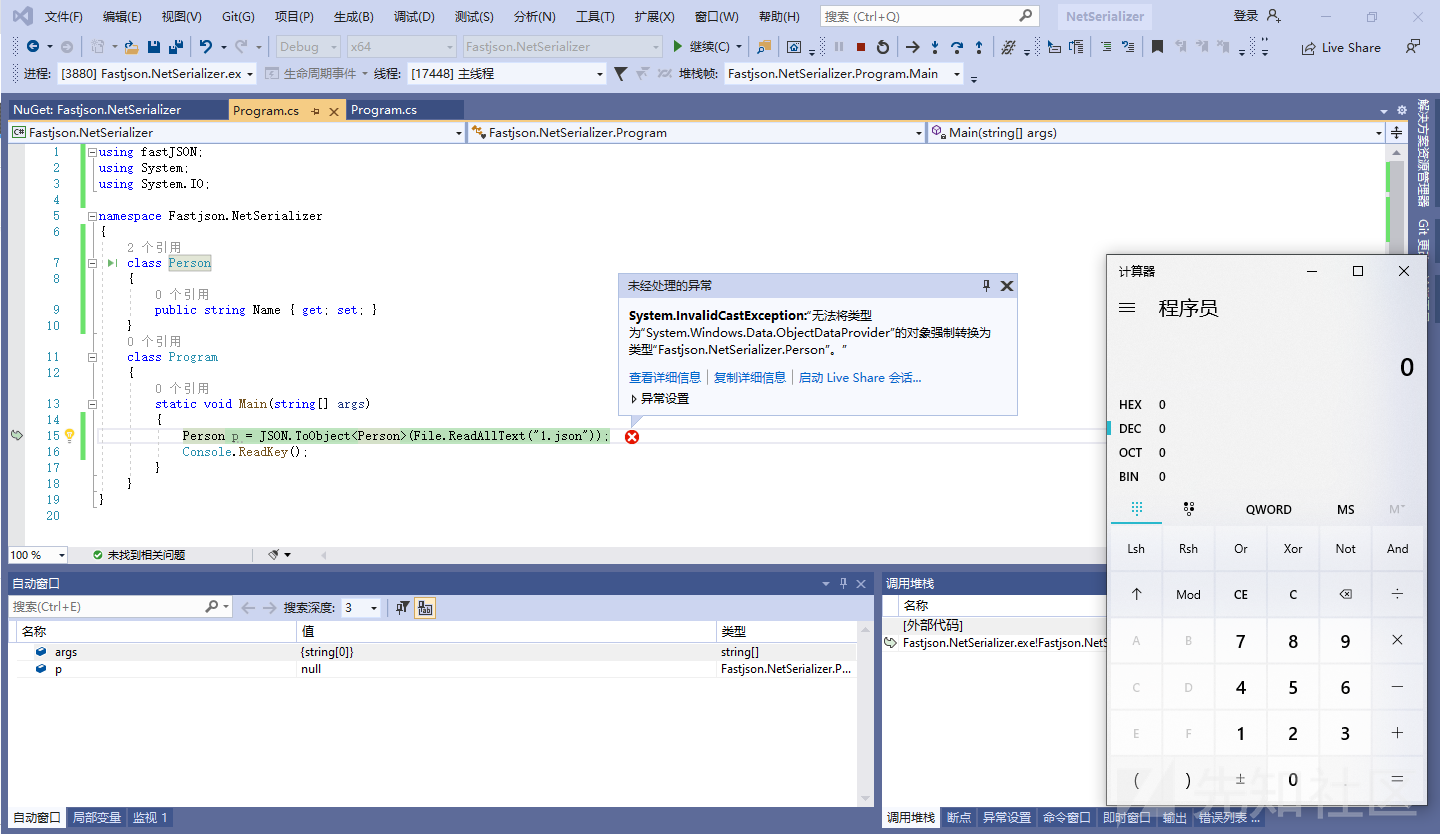Open the calculator hamburger menu

(x=1127, y=308)
